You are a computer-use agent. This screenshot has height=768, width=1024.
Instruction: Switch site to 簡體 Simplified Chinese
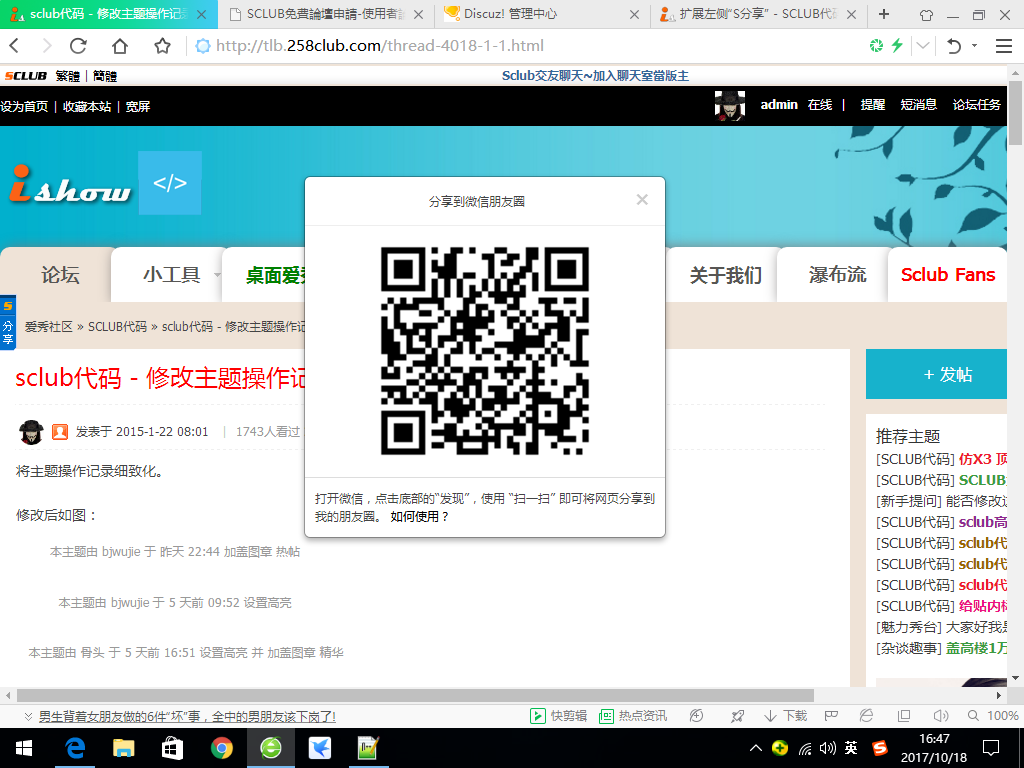(x=104, y=76)
